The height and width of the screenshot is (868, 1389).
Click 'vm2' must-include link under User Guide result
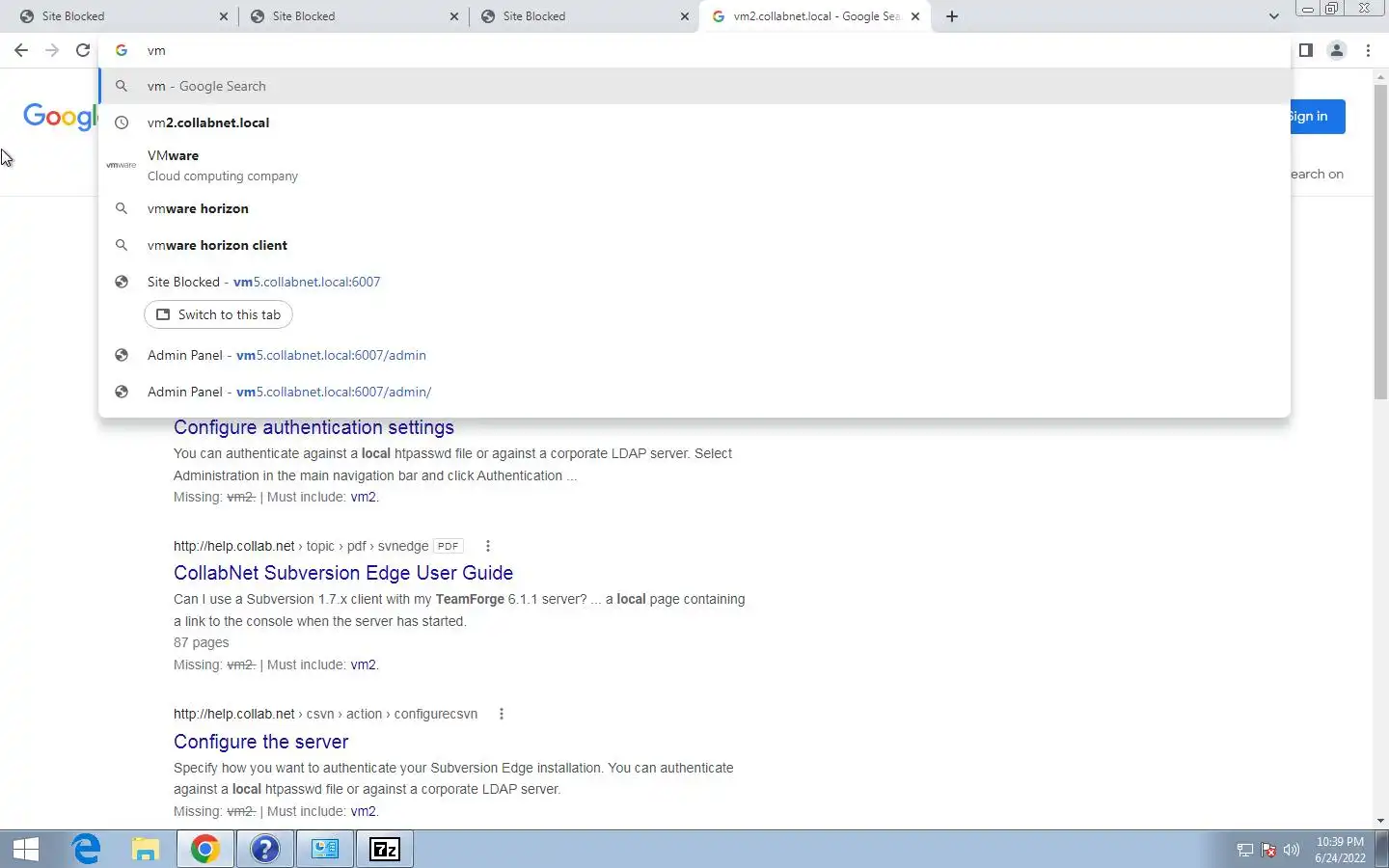364,665
